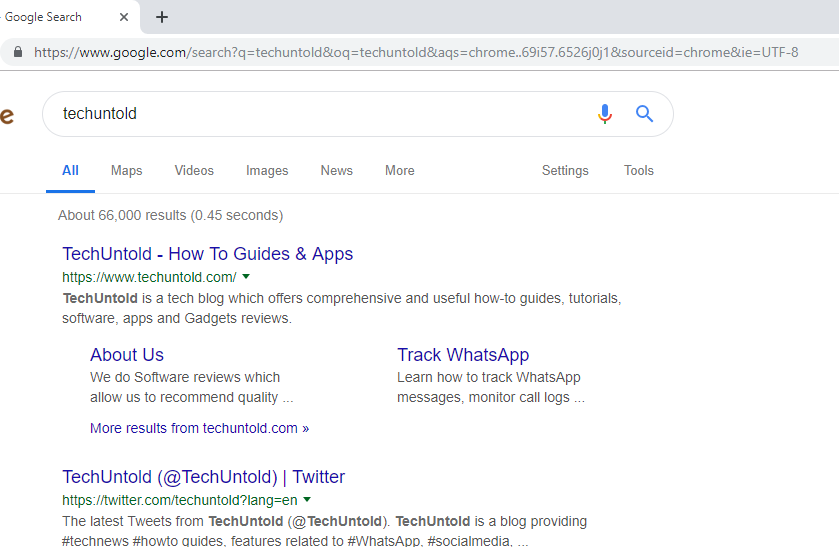
Task: Click the twitter.com/techuntold green URL
Action: (180, 500)
